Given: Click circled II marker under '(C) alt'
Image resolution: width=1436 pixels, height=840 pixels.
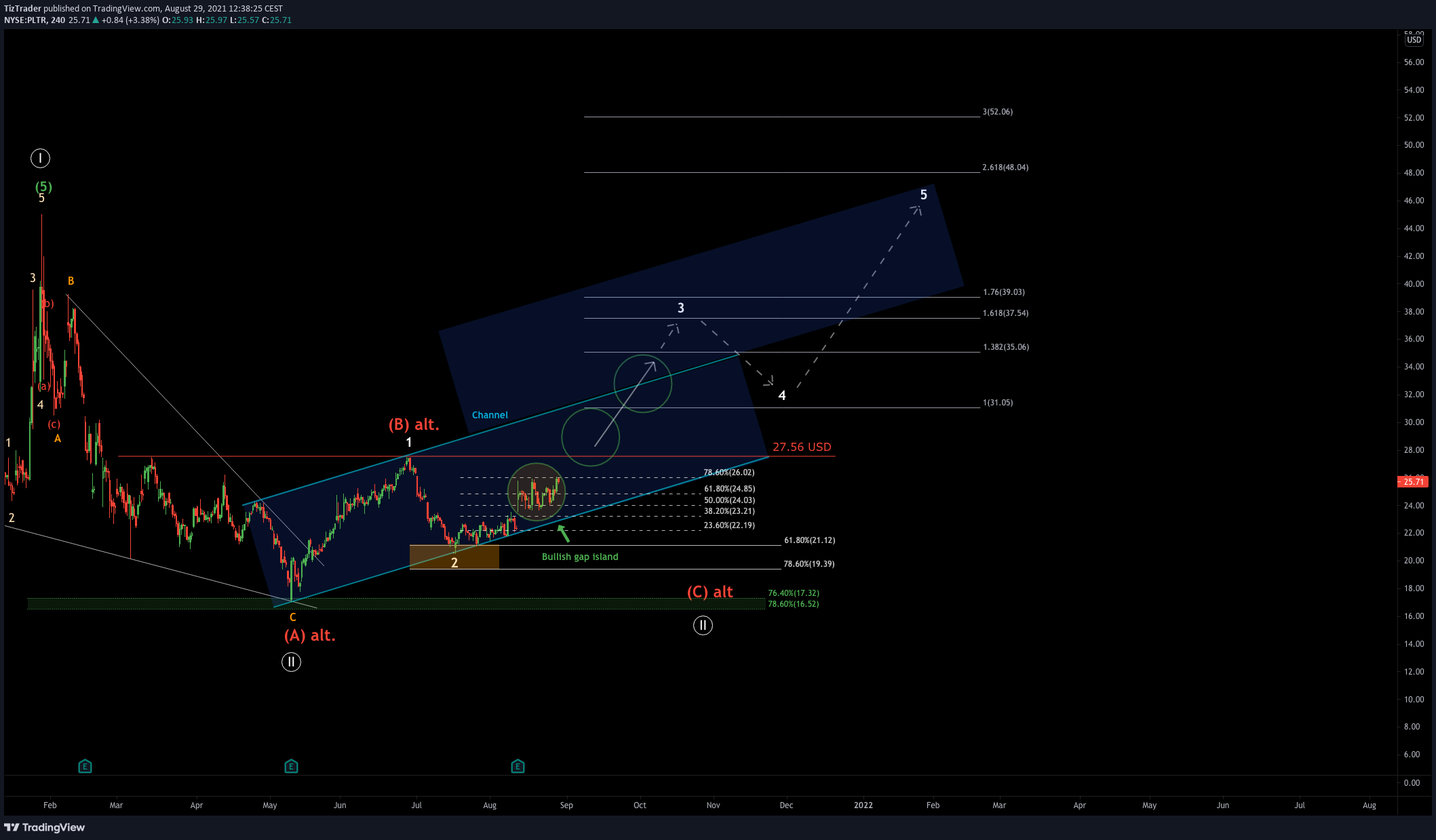Looking at the screenshot, I should pyautogui.click(x=703, y=625).
